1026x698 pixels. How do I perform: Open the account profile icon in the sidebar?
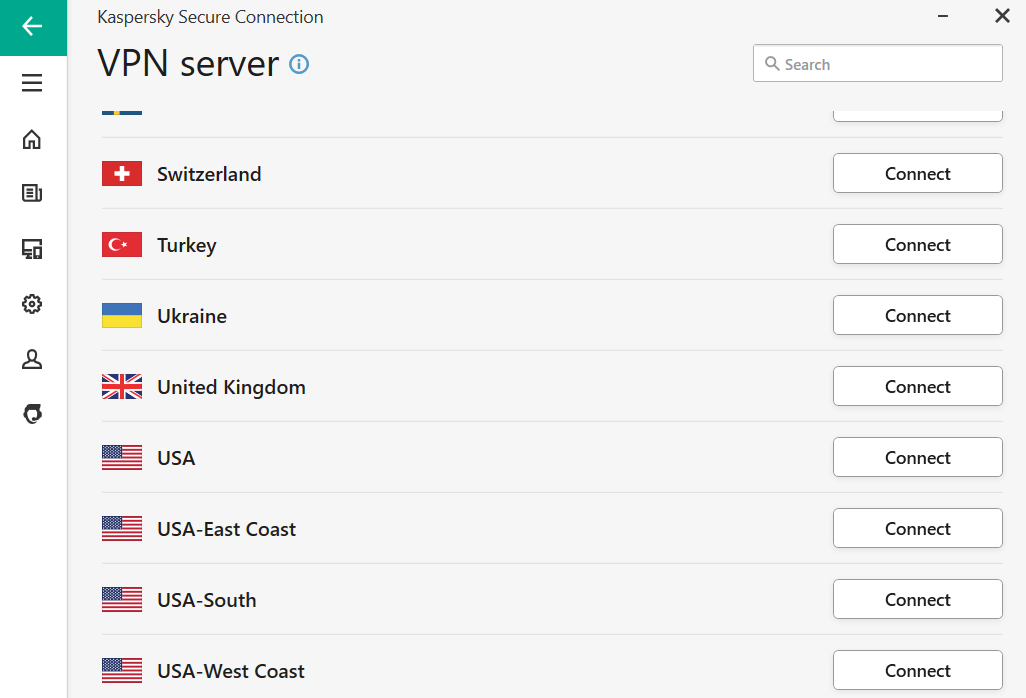tap(32, 359)
